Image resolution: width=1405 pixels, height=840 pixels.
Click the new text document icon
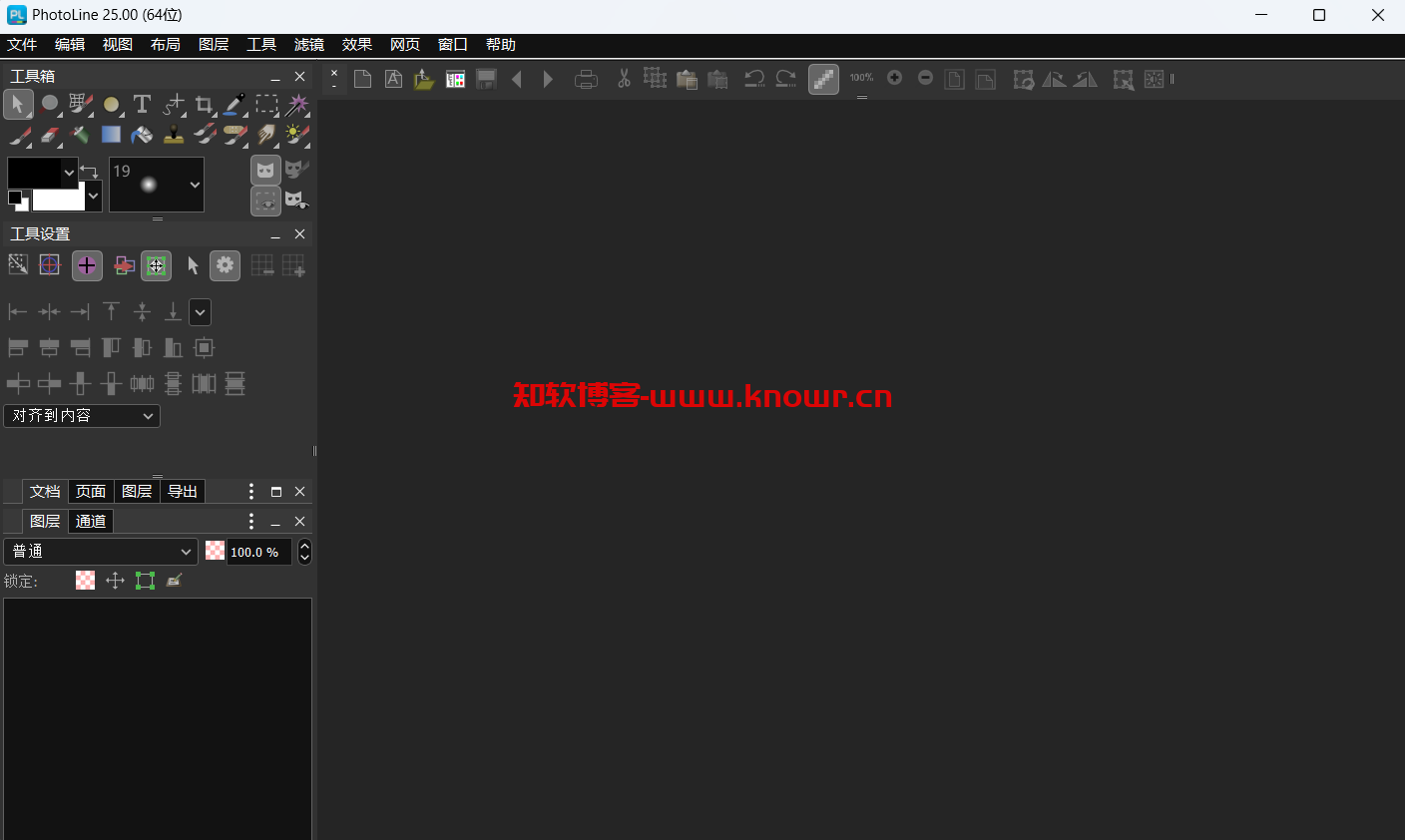coord(394,79)
